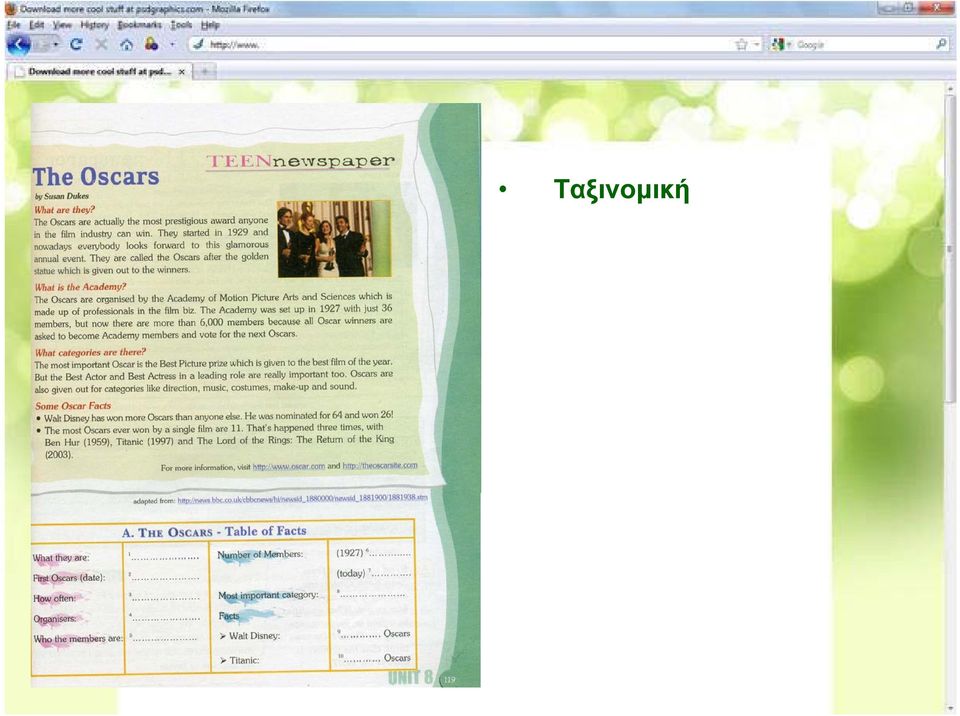Click the greyed-out Forward navigation button
This screenshot has height=716, width=960.
(40, 45)
